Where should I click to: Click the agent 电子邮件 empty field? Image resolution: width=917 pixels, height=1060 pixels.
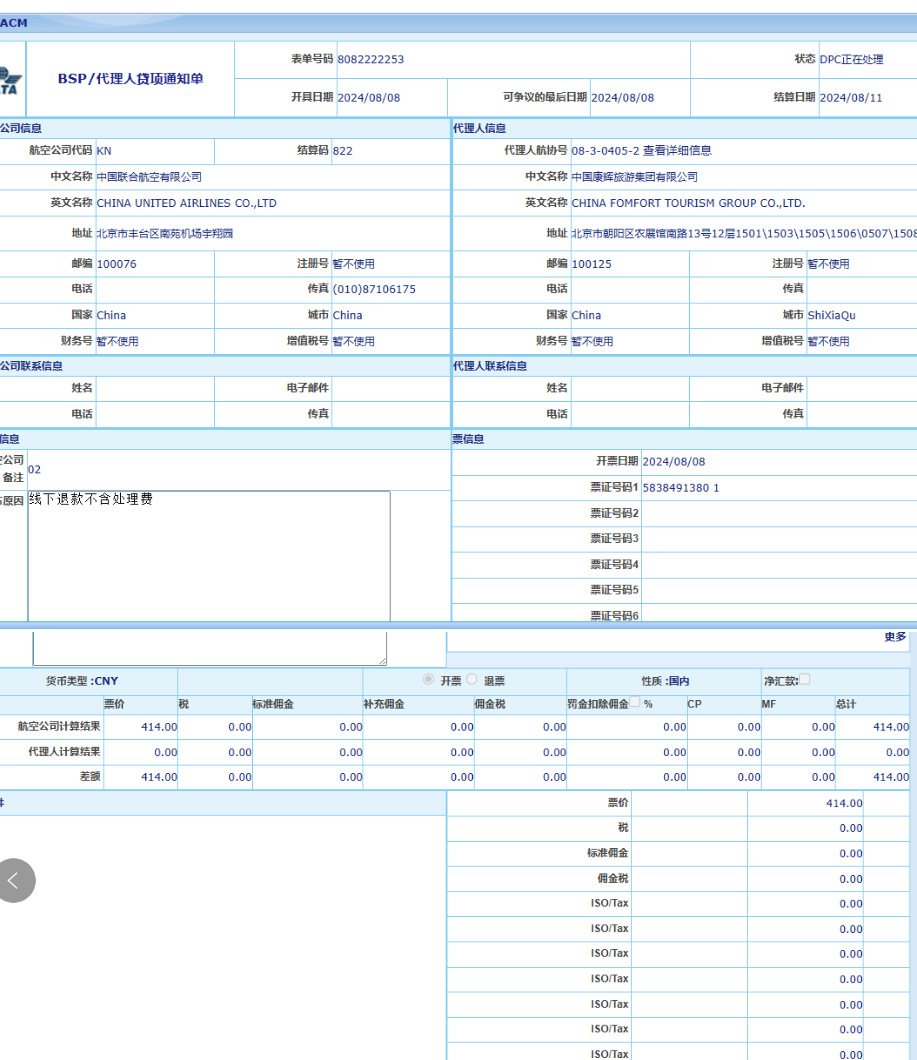pos(861,388)
